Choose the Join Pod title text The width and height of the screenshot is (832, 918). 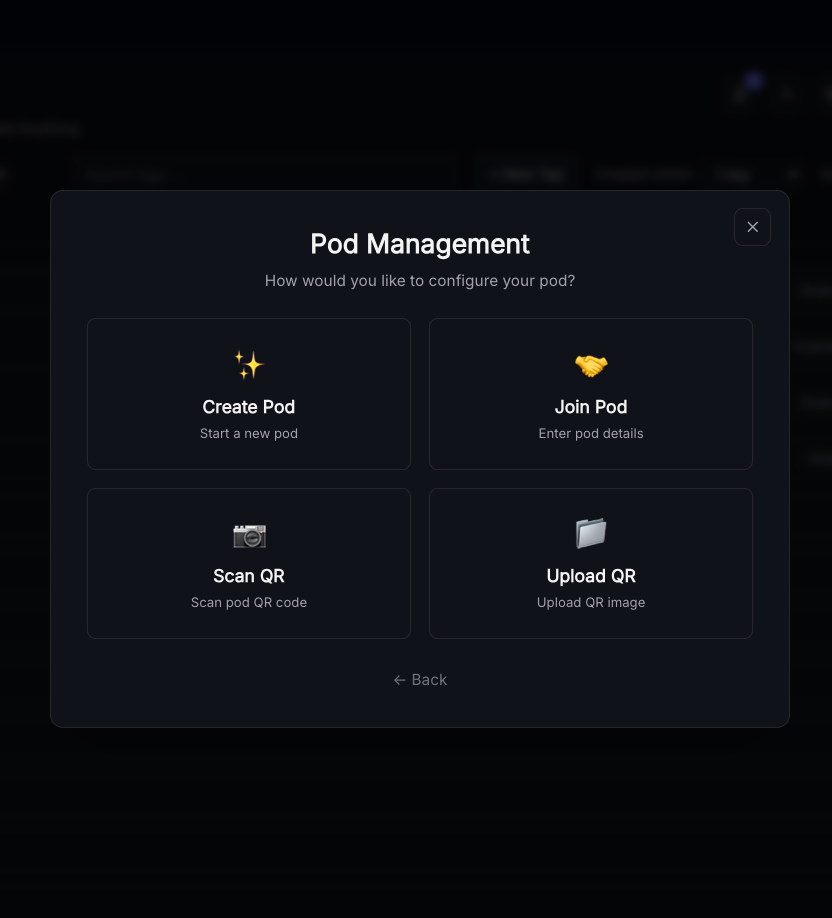pyautogui.click(x=591, y=407)
